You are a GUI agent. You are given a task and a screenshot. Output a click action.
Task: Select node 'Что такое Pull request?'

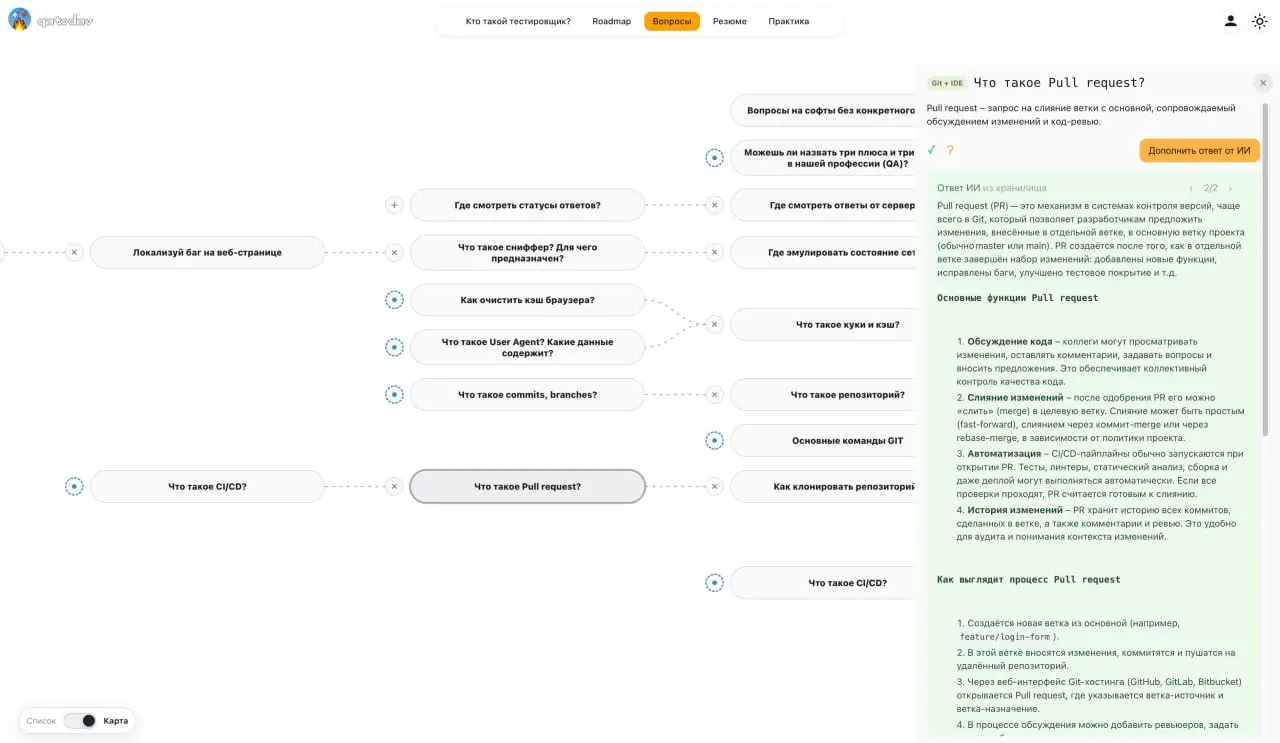point(527,487)
